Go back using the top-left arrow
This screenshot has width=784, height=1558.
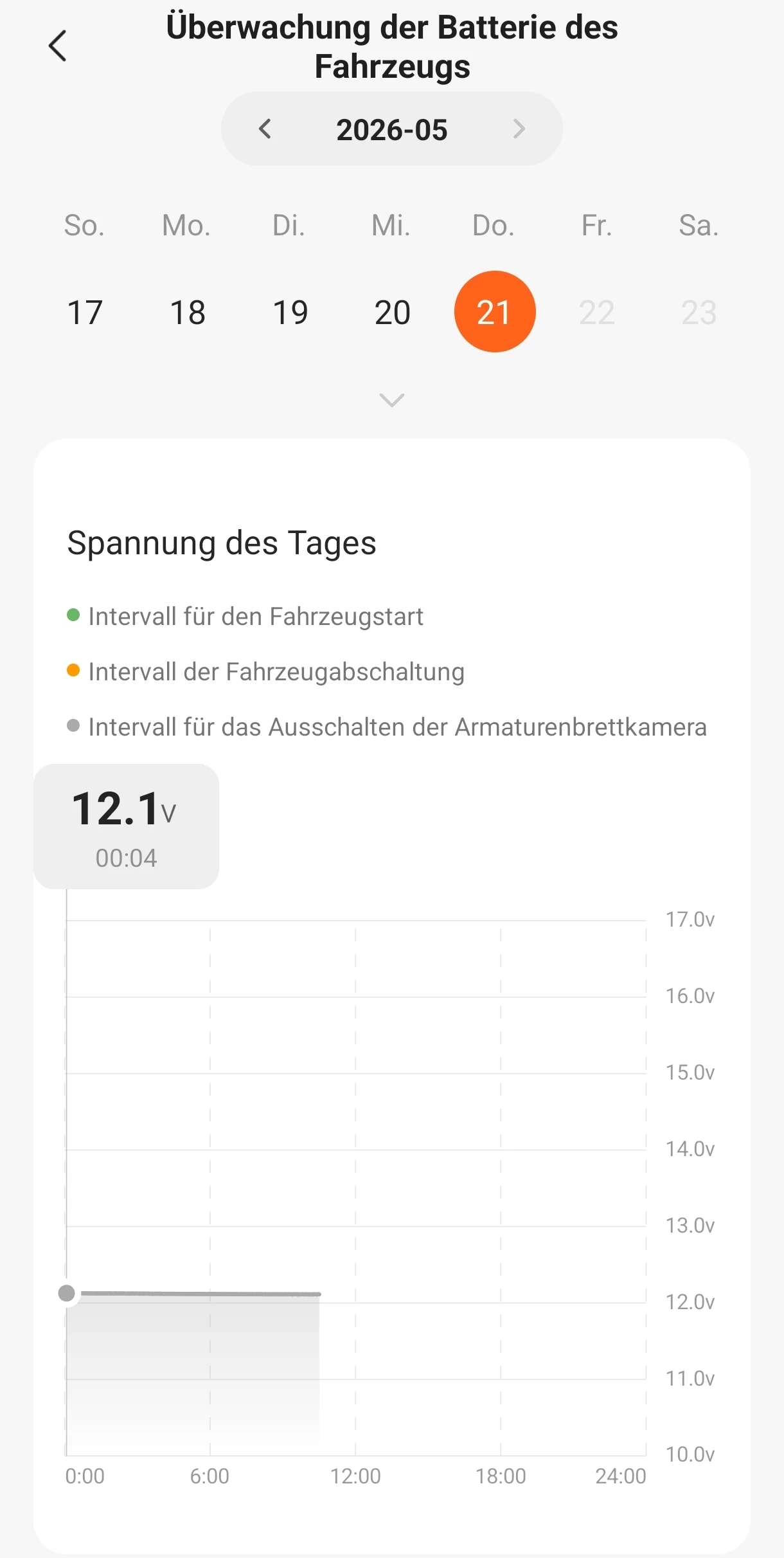coord(58,46)
